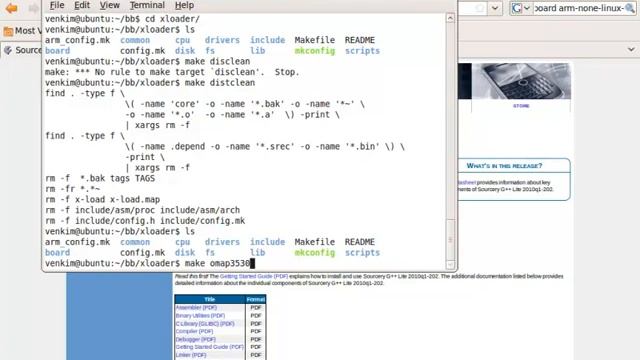Click the 'rm -f *.bak tags TAGS' line

tap(100, 178)
